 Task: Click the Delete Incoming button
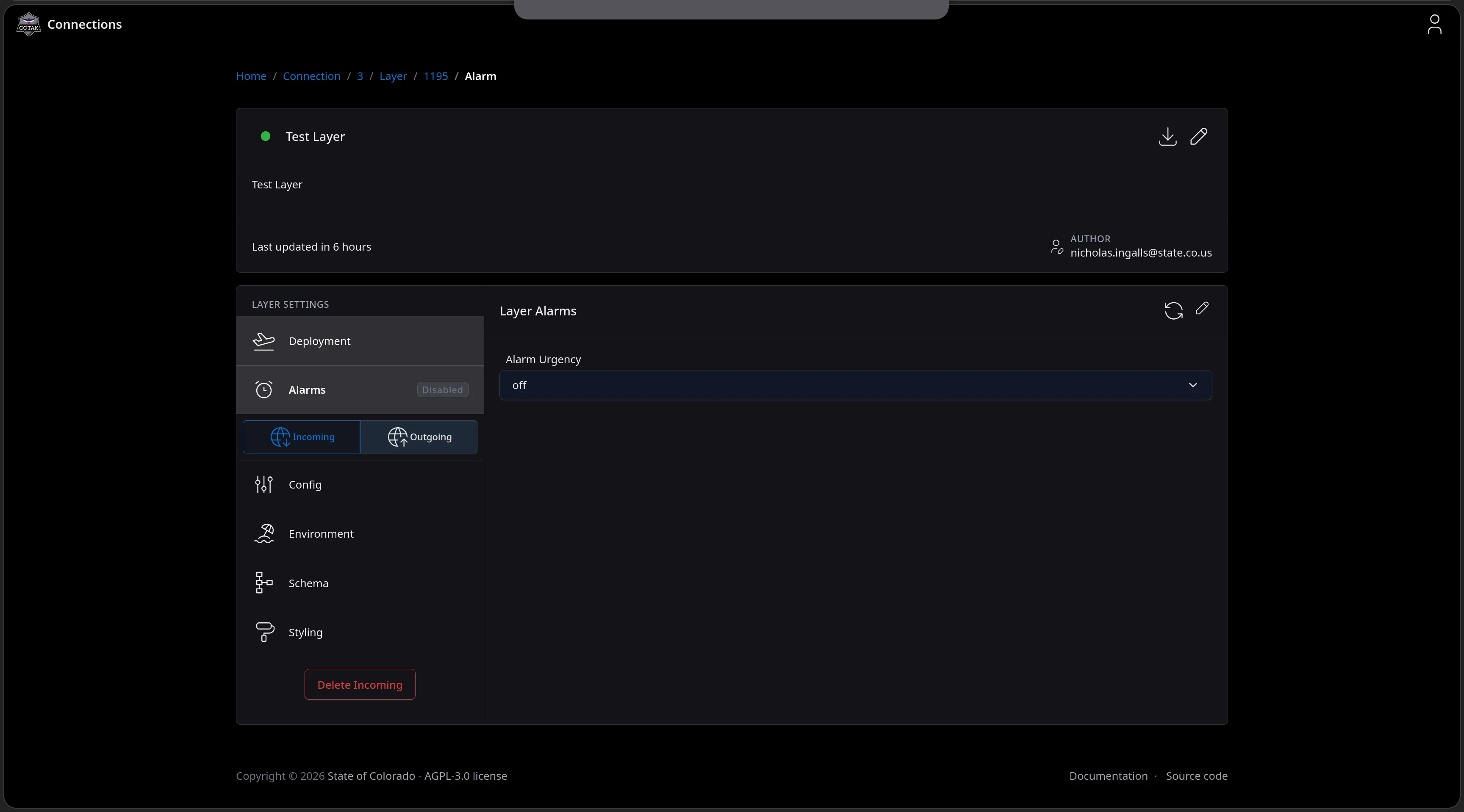click(360, 685)
